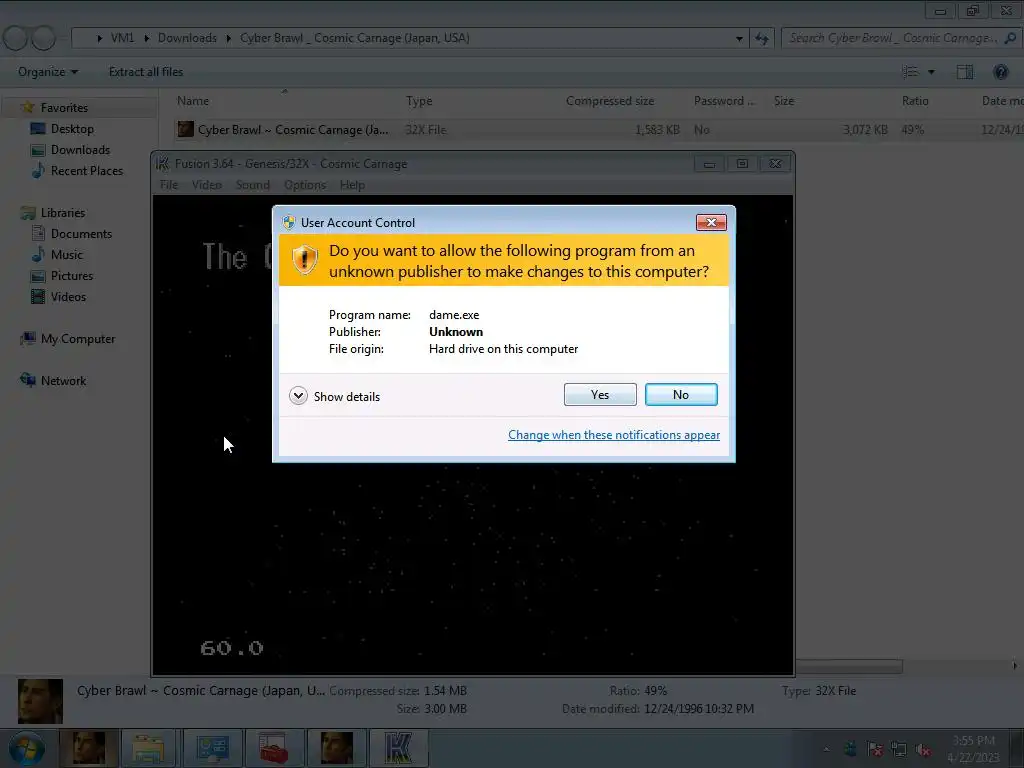Open address bar history dropdown arrow
This screenshot has width=1024, height=768.
[739, 39]
